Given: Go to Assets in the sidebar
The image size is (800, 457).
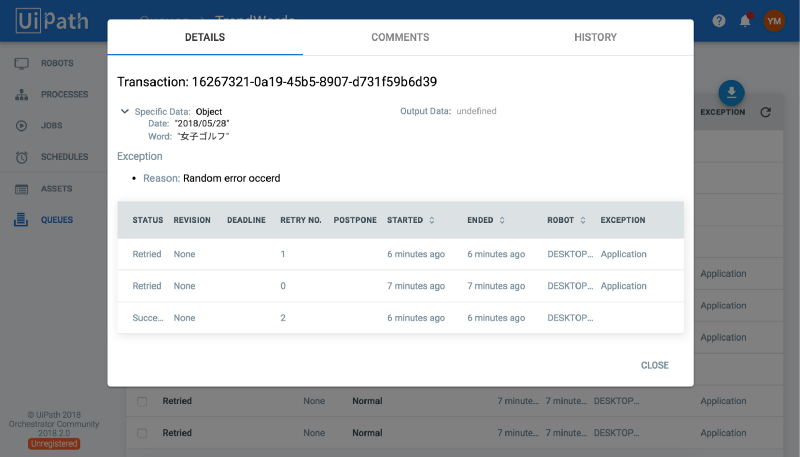Looking at the screenshot, I should pos(57,189).
